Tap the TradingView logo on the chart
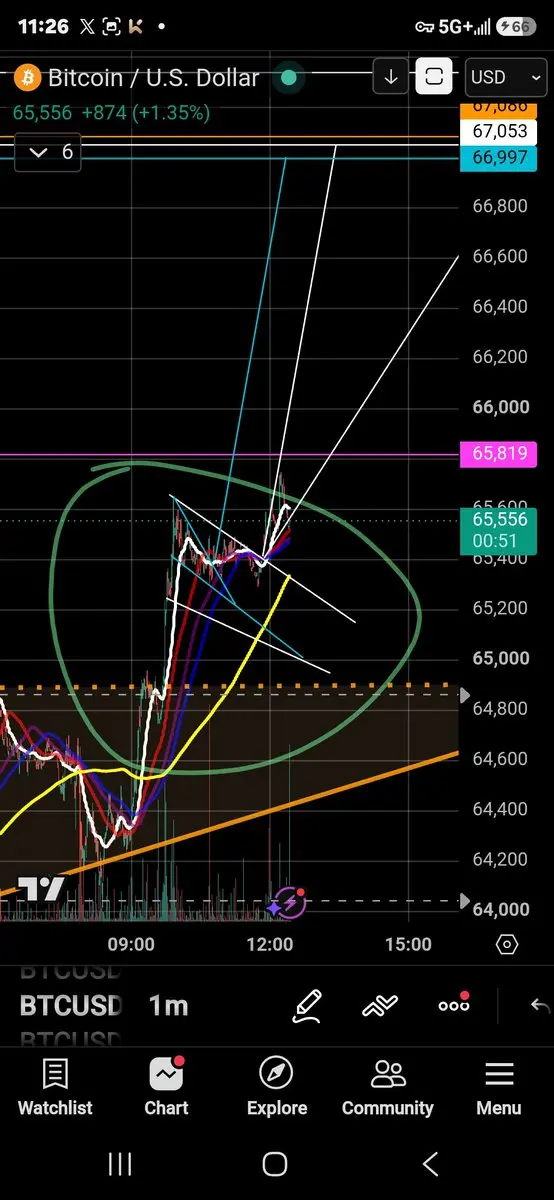554x1200 pixels. (41, 889)
